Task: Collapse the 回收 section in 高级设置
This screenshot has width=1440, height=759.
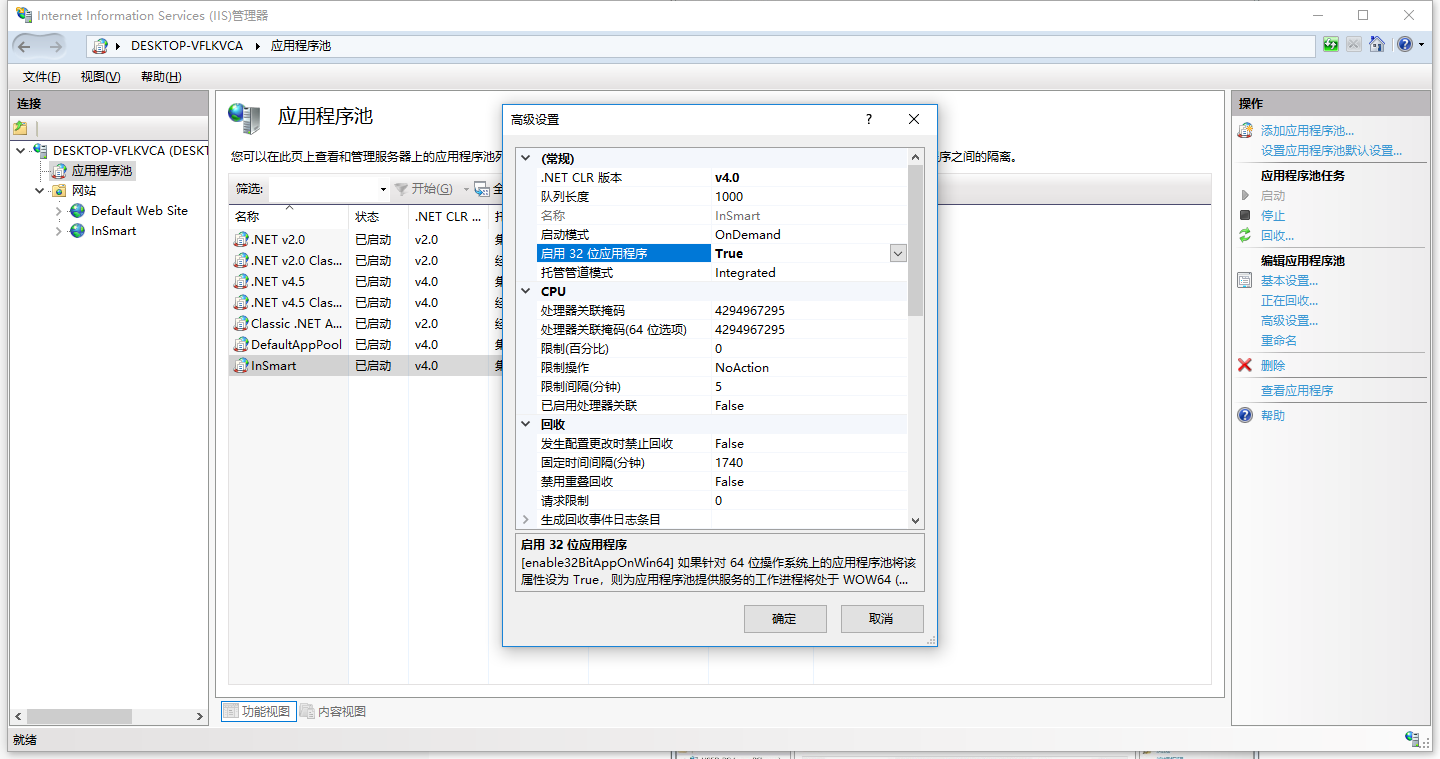Action: (x=526, y=424)
